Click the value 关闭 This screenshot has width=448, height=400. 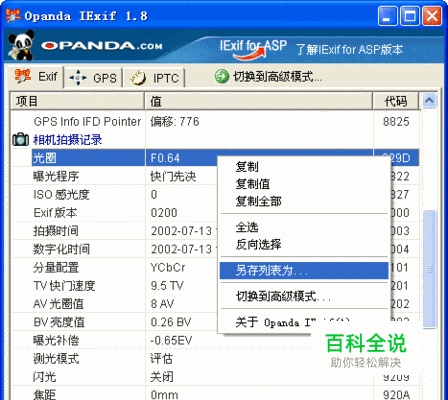(x=161, y=377)
